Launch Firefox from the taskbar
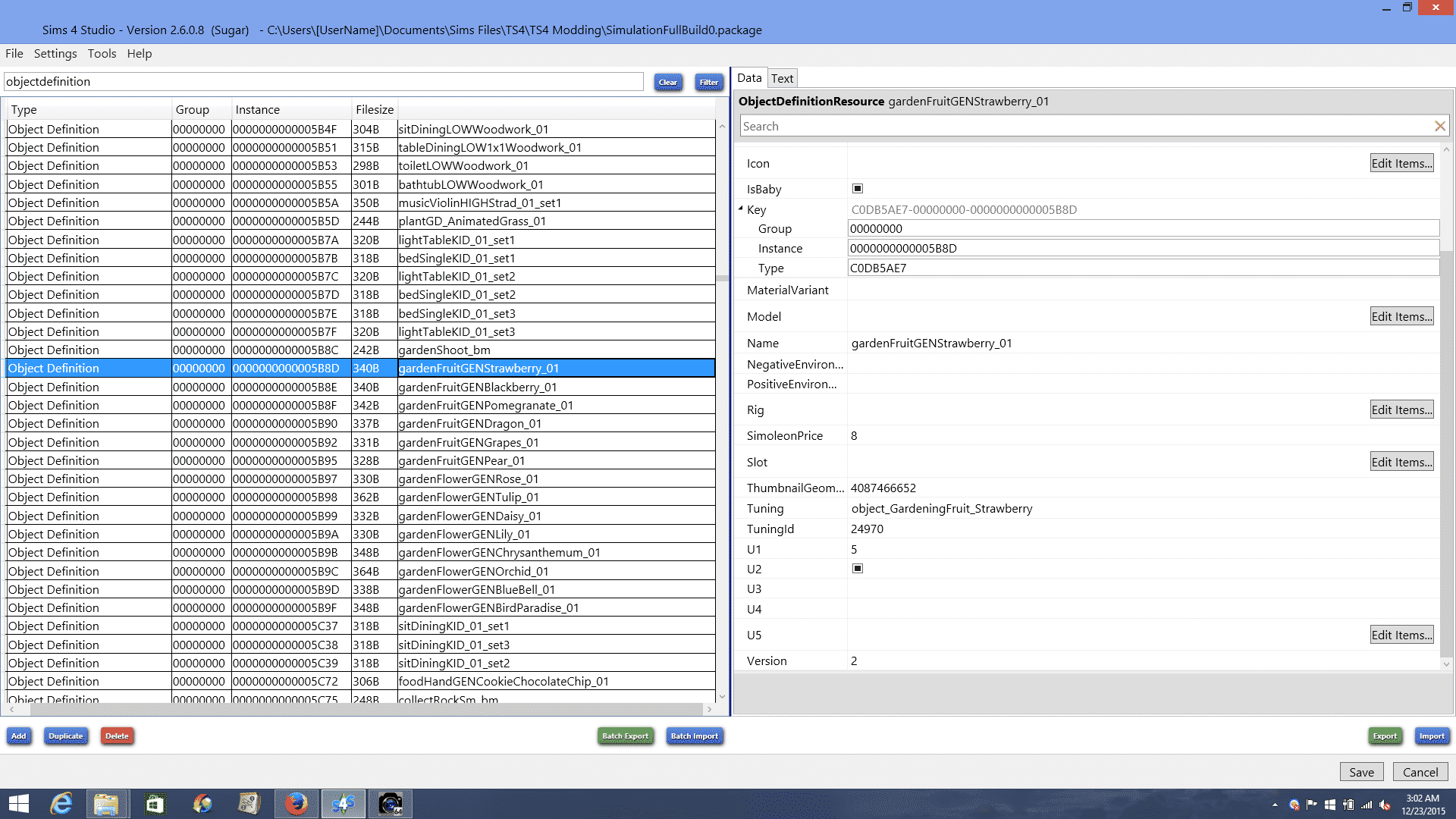 [297, 804]
